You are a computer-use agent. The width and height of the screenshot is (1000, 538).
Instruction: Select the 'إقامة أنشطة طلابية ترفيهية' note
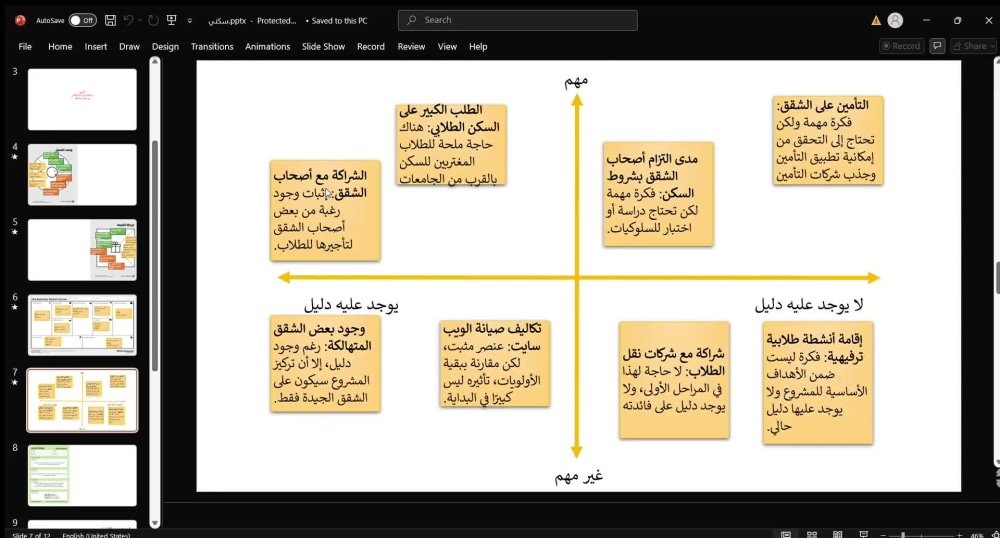click(818, 382)
